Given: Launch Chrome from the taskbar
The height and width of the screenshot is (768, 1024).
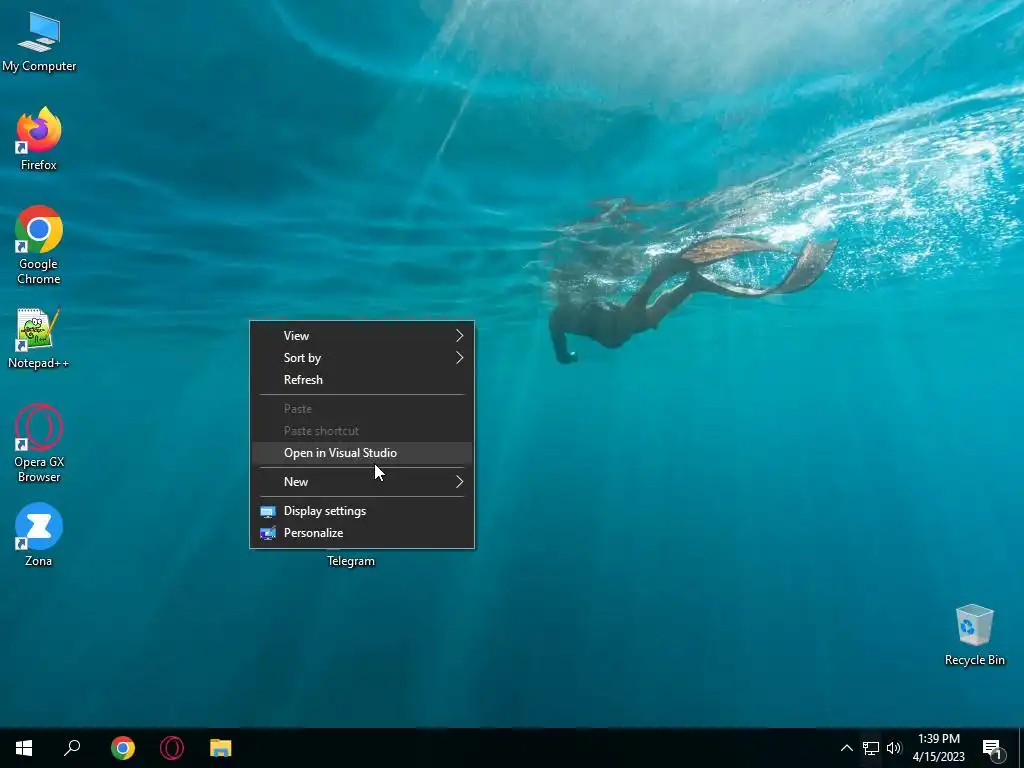Looking at the screenshot, I should [x=123, y=748].
